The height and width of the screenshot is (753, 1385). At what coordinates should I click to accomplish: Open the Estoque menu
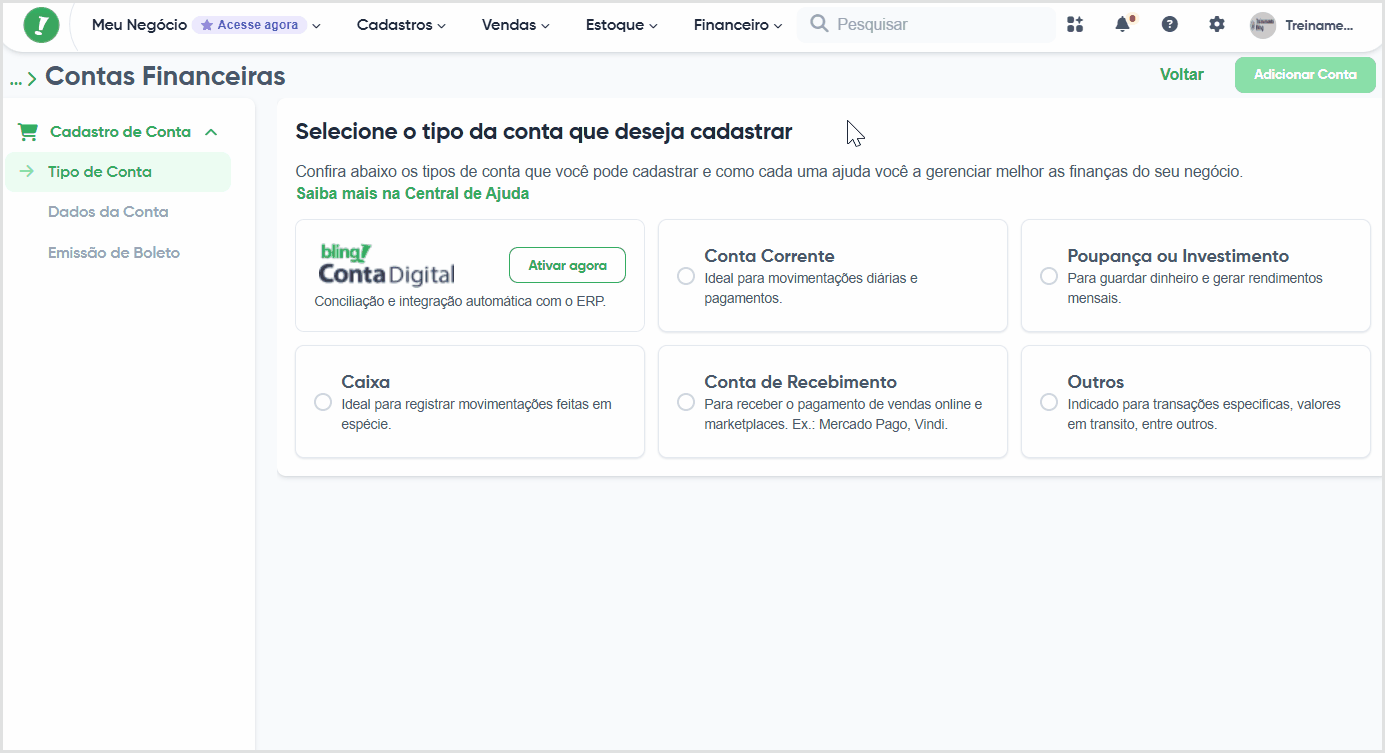621,25
